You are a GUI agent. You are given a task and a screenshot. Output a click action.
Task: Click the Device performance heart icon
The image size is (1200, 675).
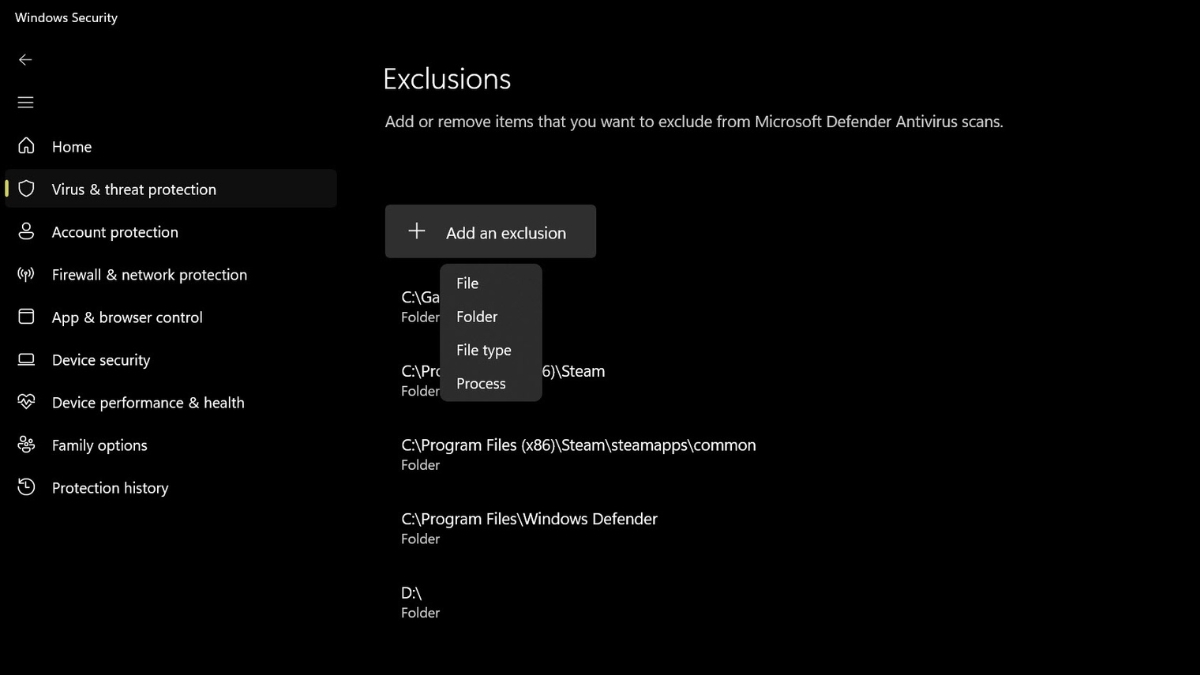click(x=27, y=403)
